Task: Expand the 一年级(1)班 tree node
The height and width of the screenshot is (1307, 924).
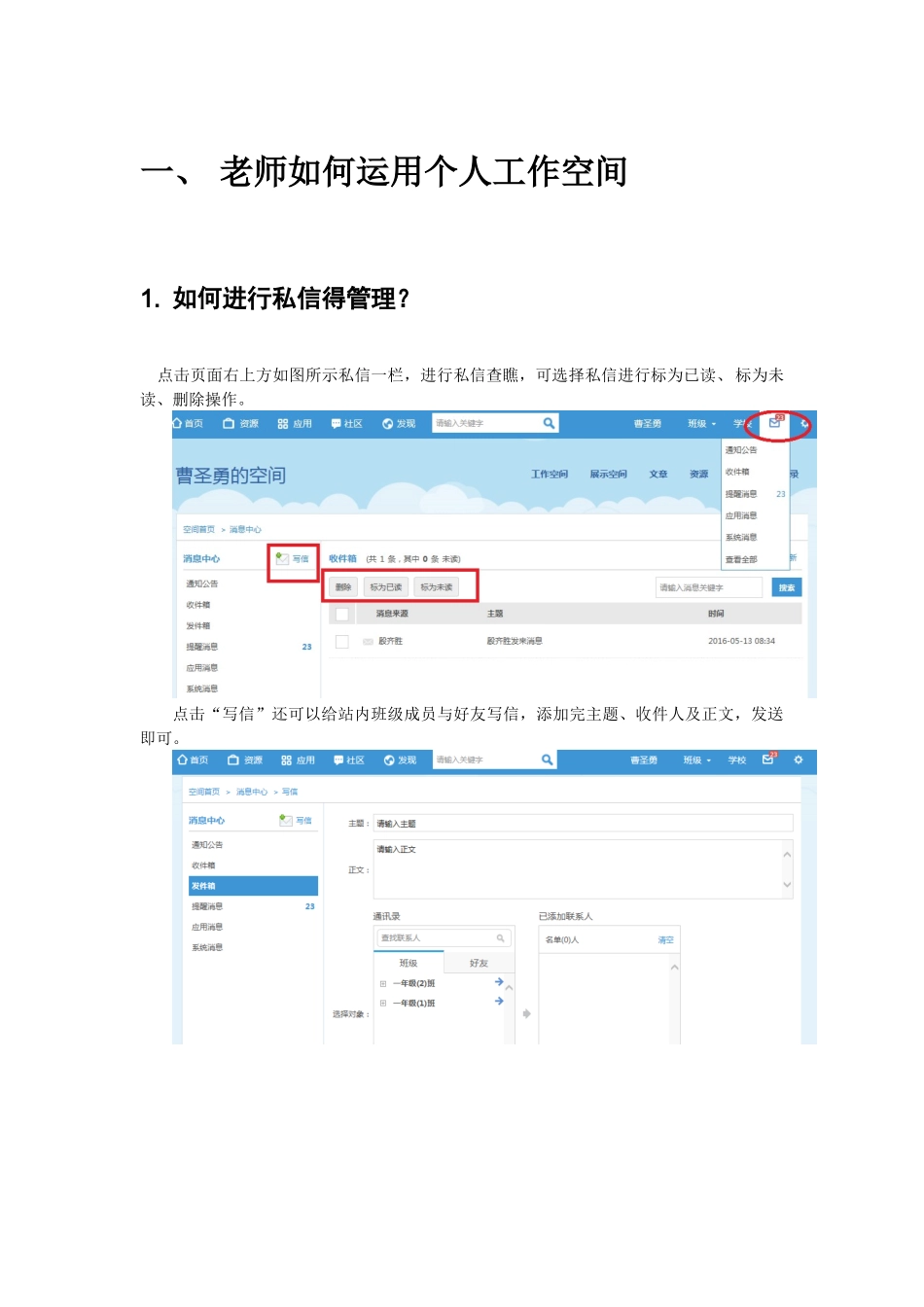Action: pos(383,1003)
